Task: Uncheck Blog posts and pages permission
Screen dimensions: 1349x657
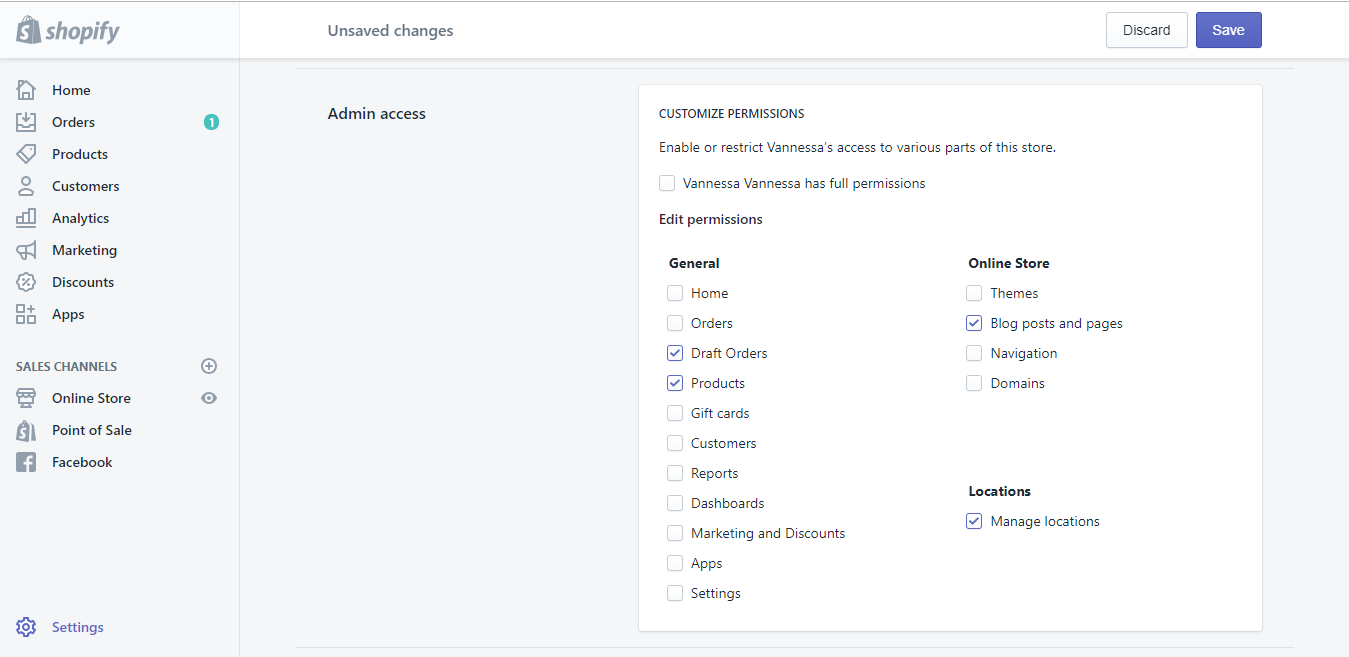Action: point(974,323)
